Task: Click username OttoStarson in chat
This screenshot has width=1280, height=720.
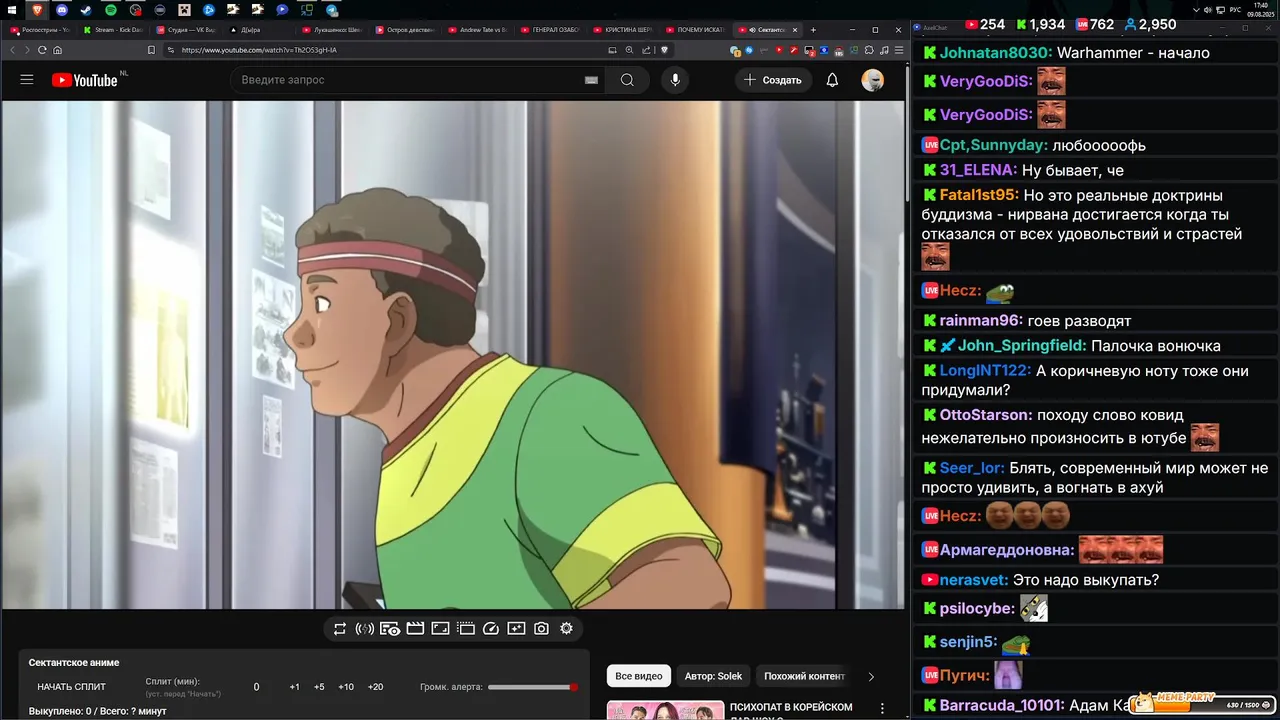Action: tap(986, 415)
